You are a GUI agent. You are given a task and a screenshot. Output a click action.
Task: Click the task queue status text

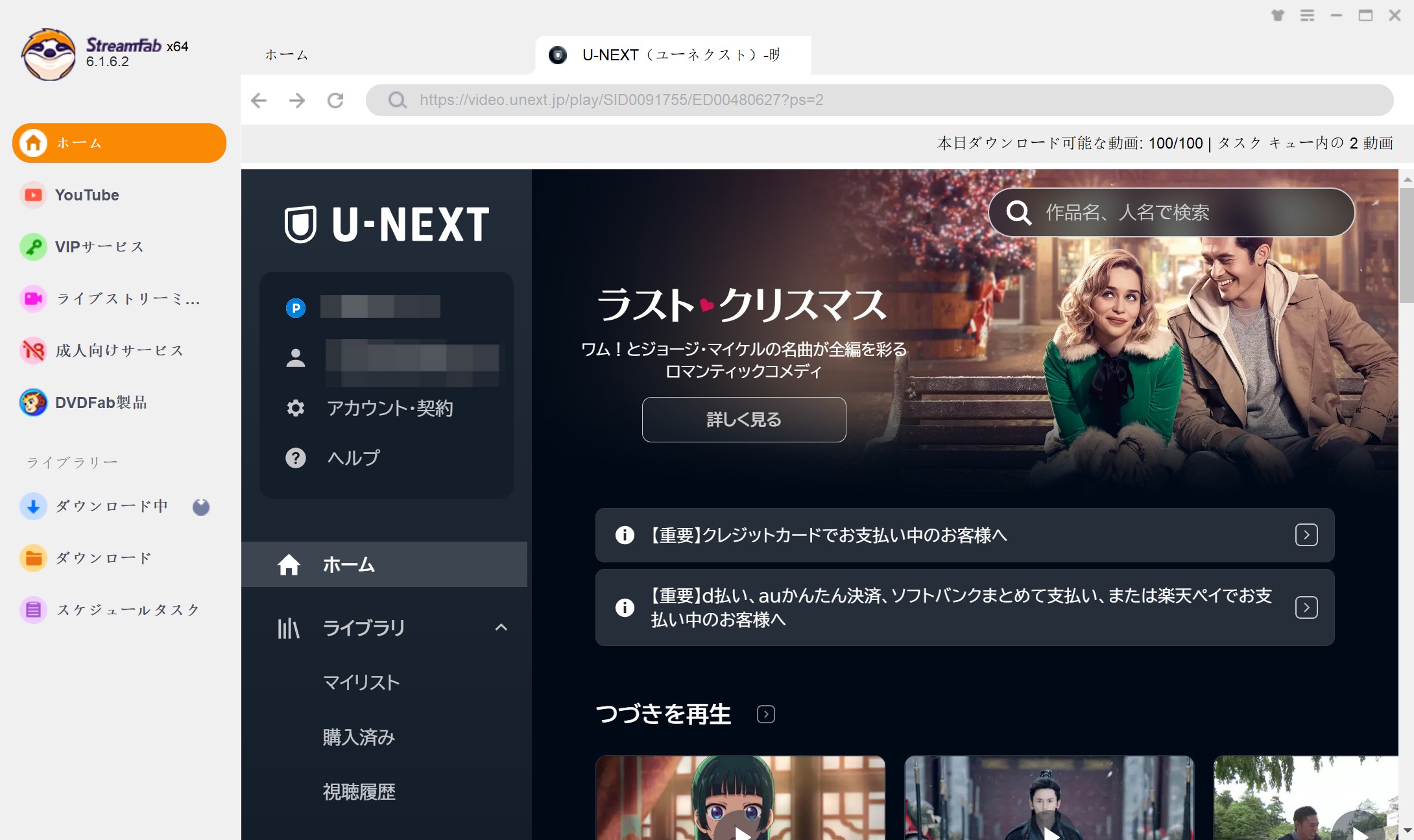pyautogui.click(x=1305, y=143)
